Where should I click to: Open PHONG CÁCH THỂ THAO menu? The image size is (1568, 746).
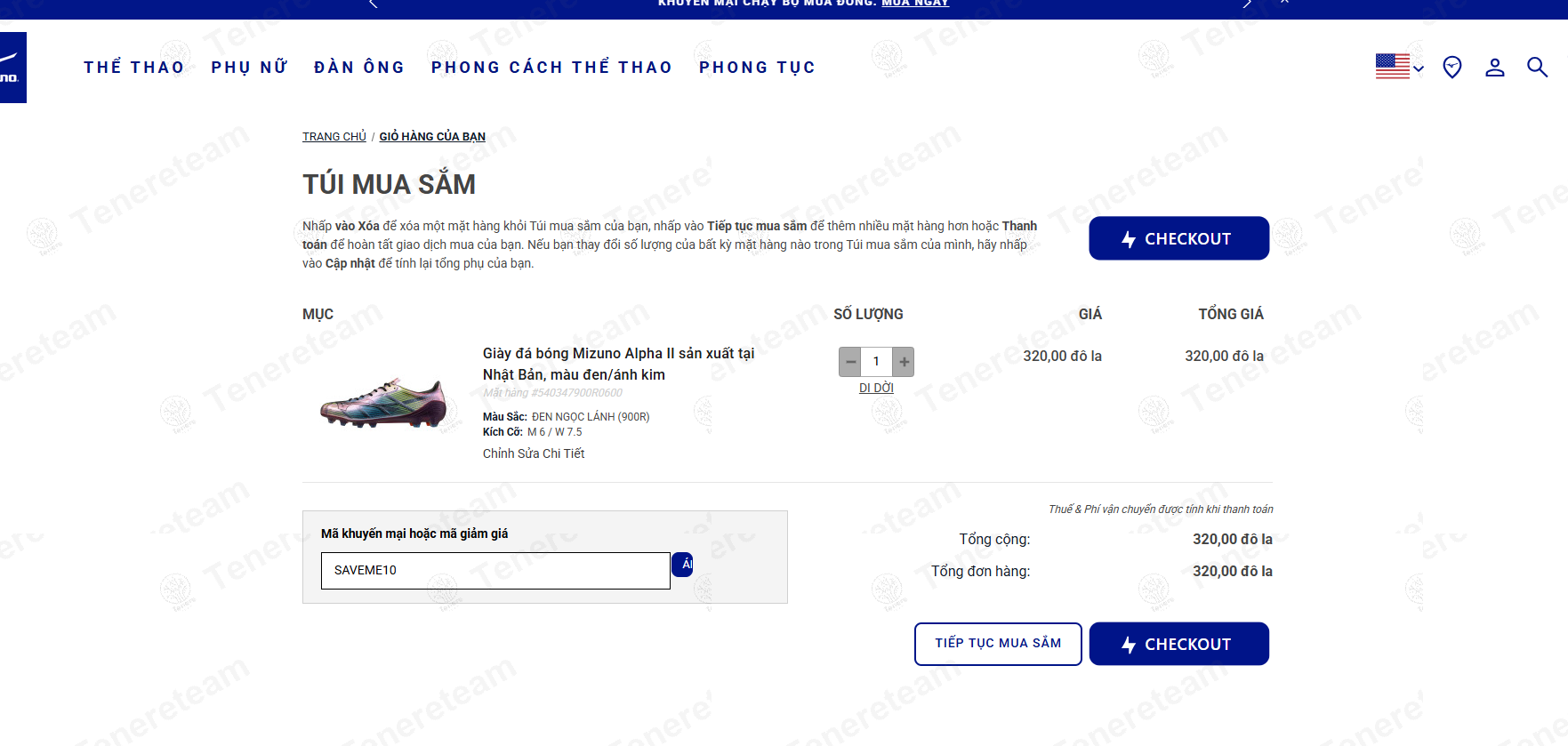pyautogui.click(x=551, y=68)
